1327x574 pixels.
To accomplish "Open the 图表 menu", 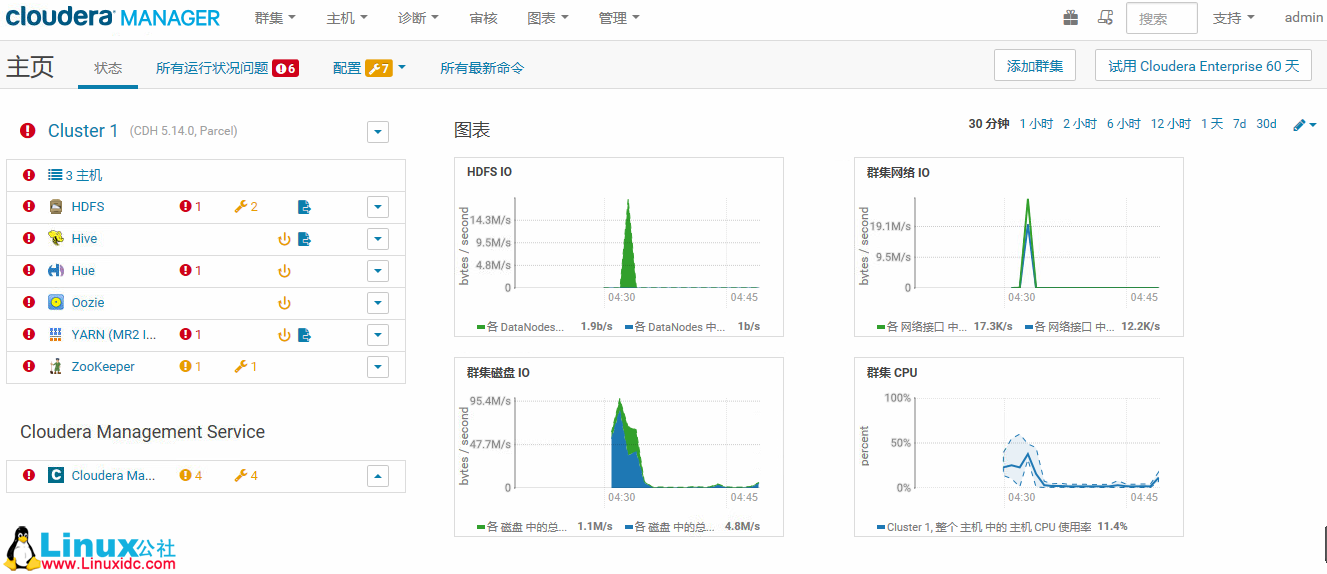I will click(547, 18).
